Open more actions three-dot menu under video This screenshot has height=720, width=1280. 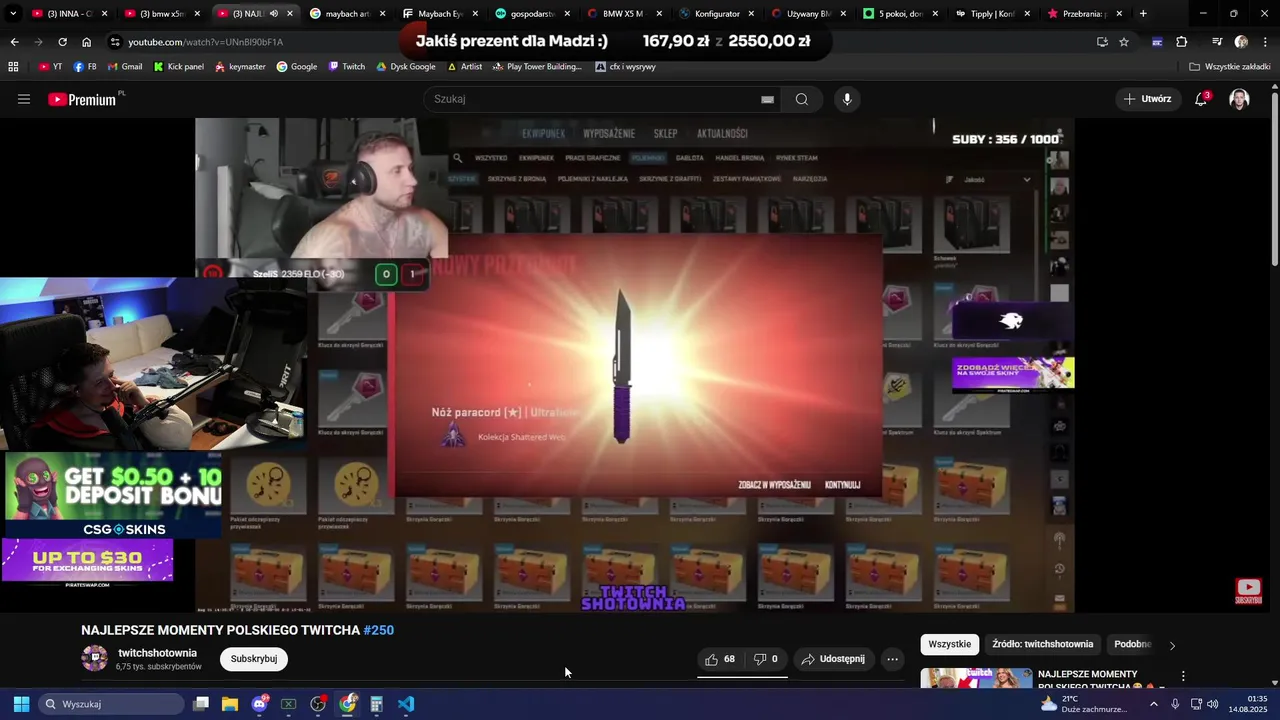(x=892, y=659)
